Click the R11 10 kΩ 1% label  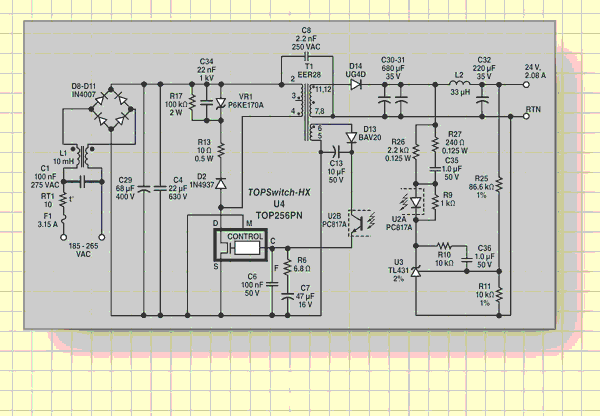(x=484, y=294)
